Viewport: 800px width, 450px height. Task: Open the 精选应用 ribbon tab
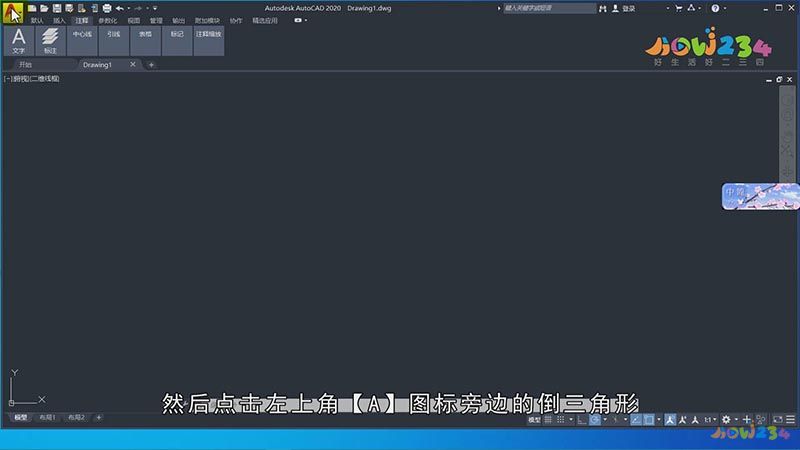pyautogui.click(x=265, y=20)
